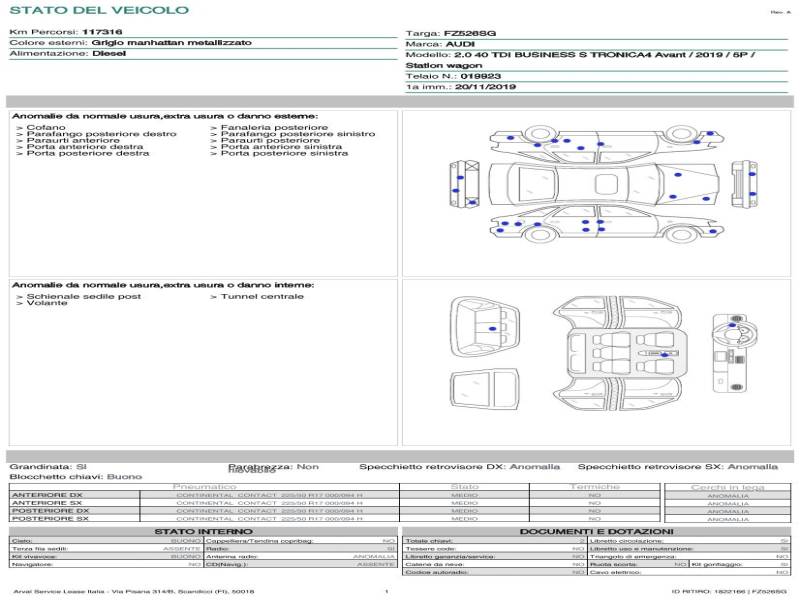800x600 pixels.
Task: Click the rear seat backrest interior diagram
Action: (485, 327)
